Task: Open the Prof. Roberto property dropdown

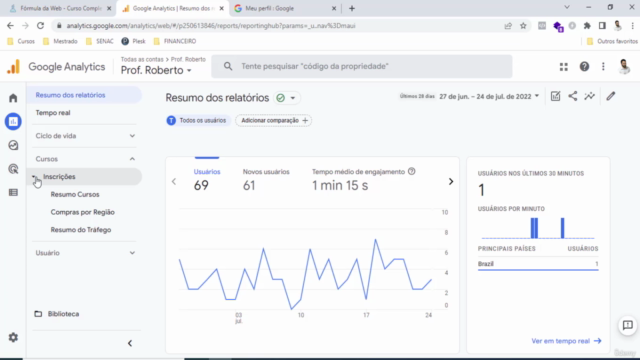Action: pos(156,71)
